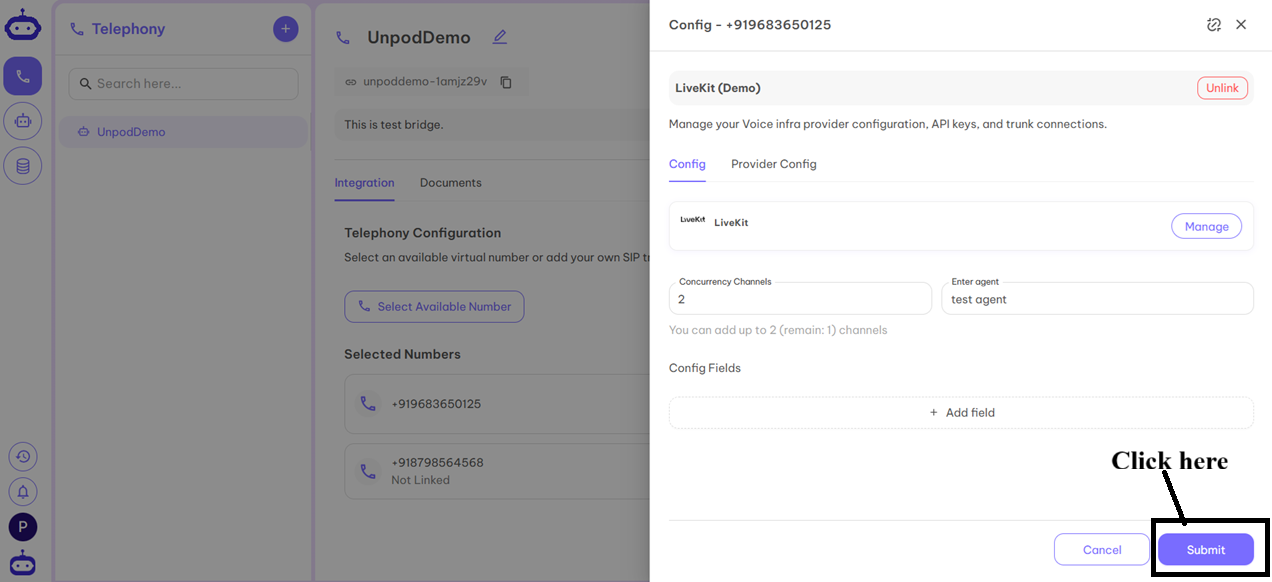Click the link icon in Config panel header
1272x582 pixels.
pos(1214,24)
